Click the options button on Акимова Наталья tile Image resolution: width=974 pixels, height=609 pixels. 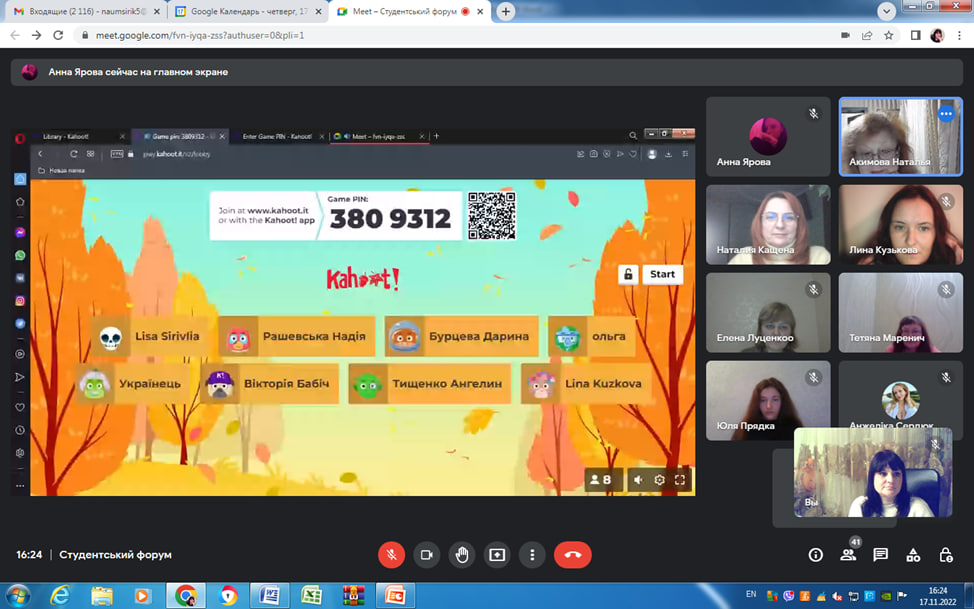pos(946,114)
